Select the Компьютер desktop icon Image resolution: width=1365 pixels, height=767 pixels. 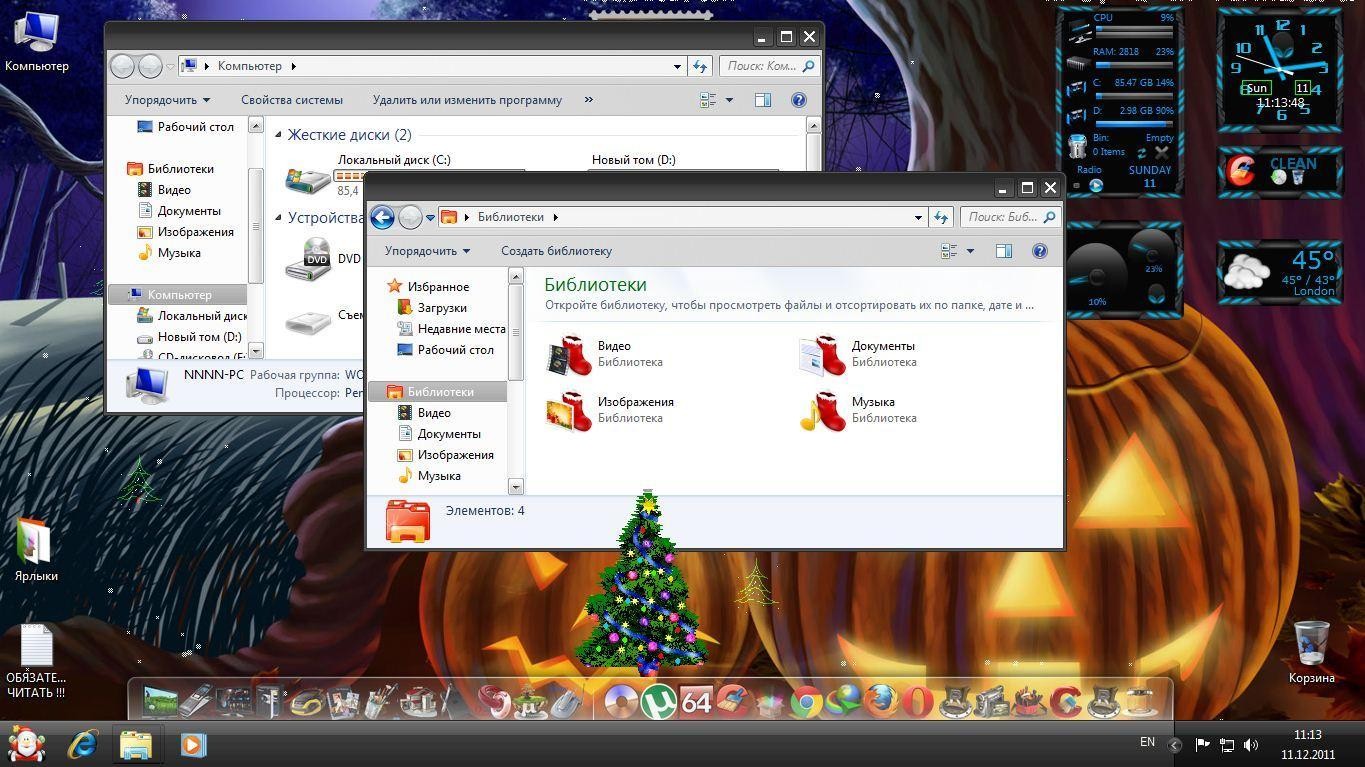(37, 42)
